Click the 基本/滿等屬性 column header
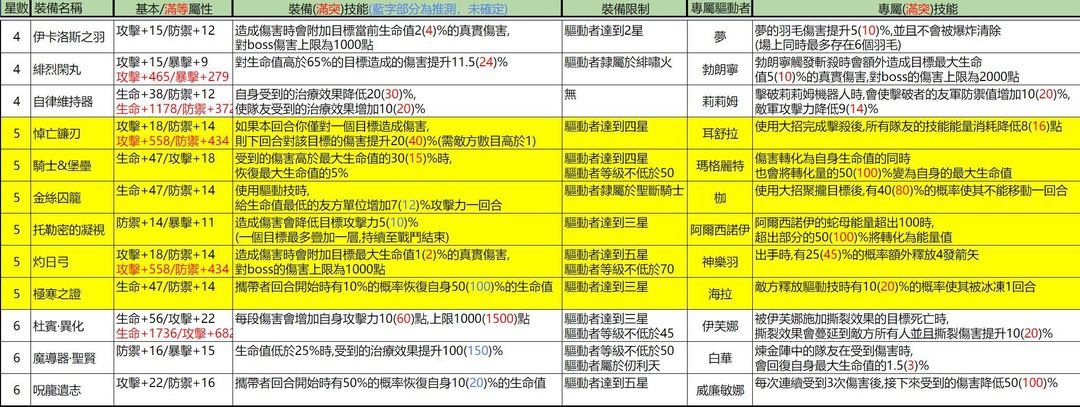 click(173, 10)
